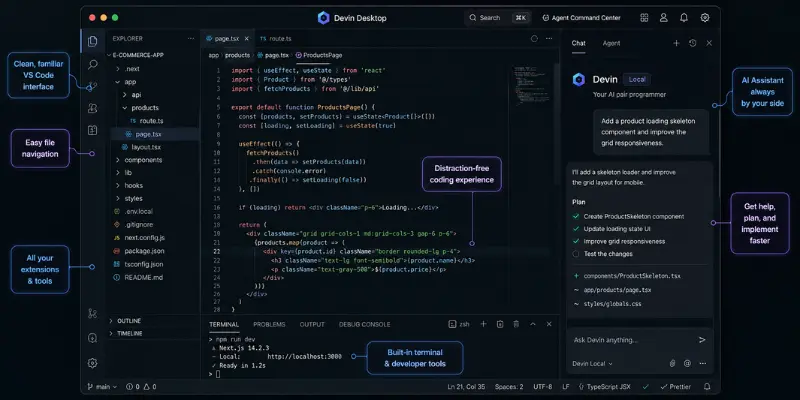Open layout.tsx in the file explorer

146,147
